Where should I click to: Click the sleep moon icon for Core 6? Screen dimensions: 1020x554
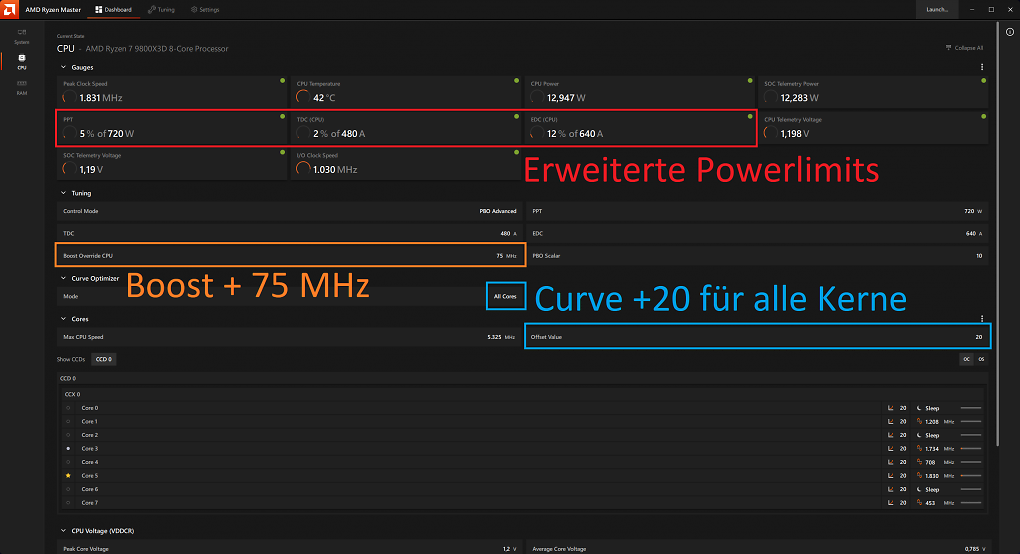coord(919,489)
